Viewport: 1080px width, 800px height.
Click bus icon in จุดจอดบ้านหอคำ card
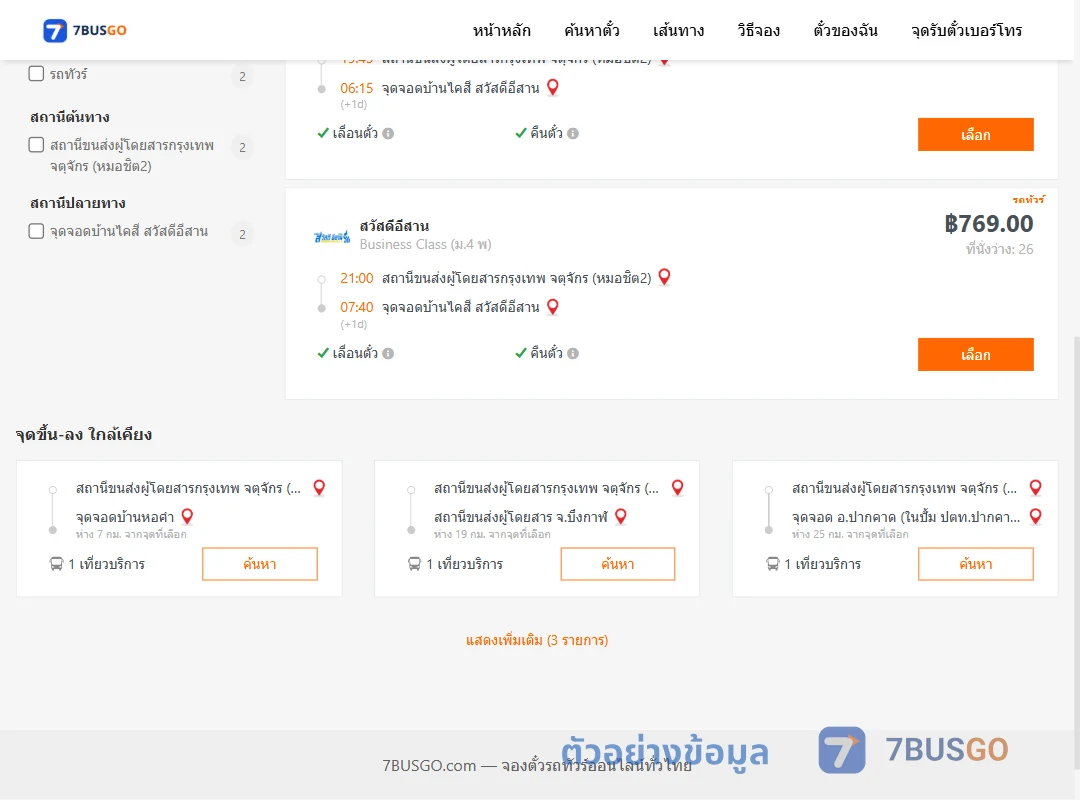click(x=56, y=564)
